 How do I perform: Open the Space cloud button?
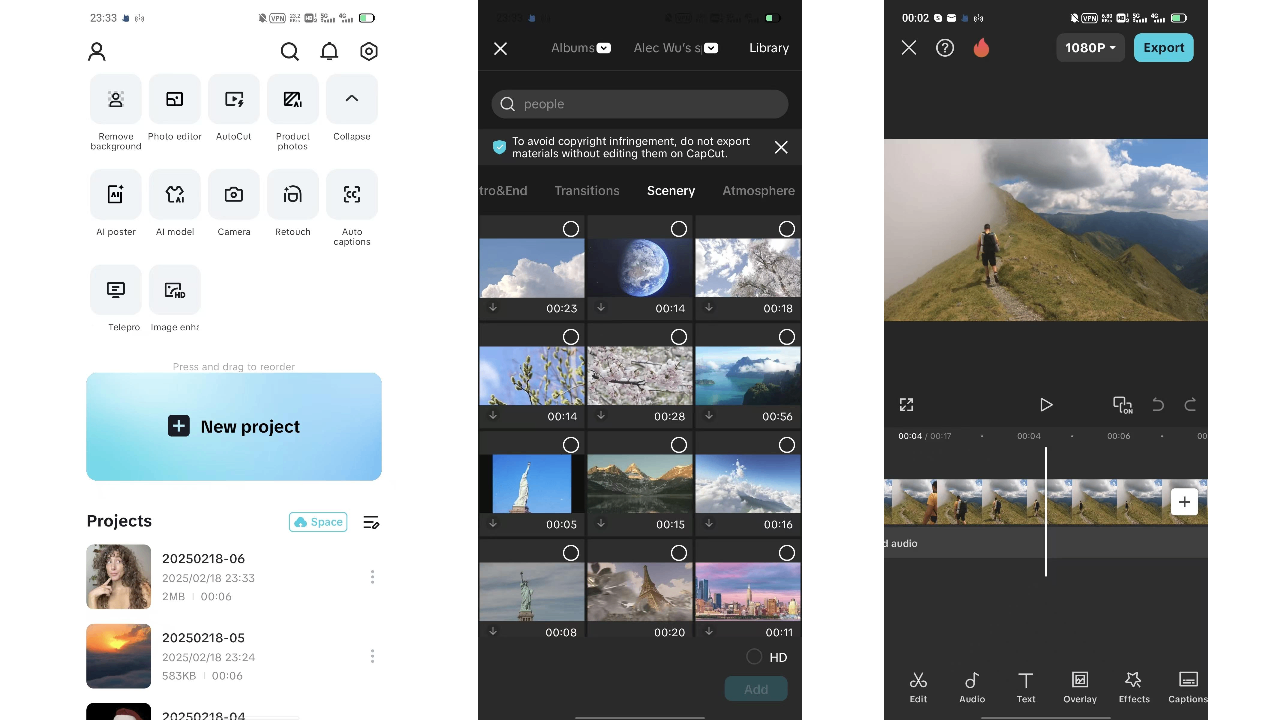318,522
